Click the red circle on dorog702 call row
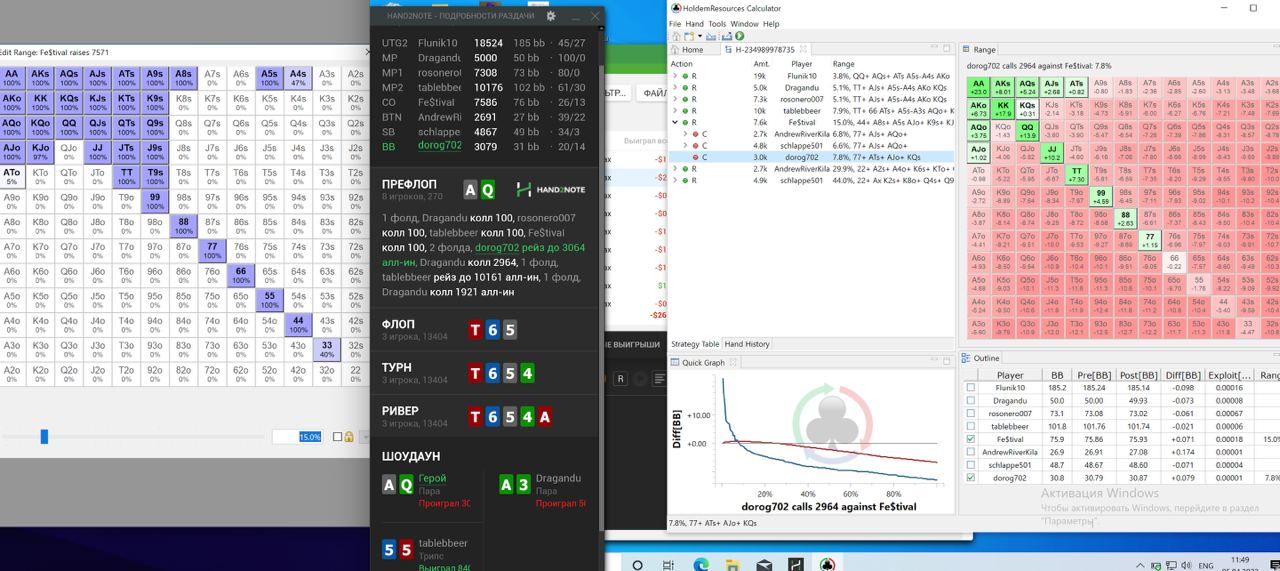Screen dimensions: 1280x571 pos(695,157)
